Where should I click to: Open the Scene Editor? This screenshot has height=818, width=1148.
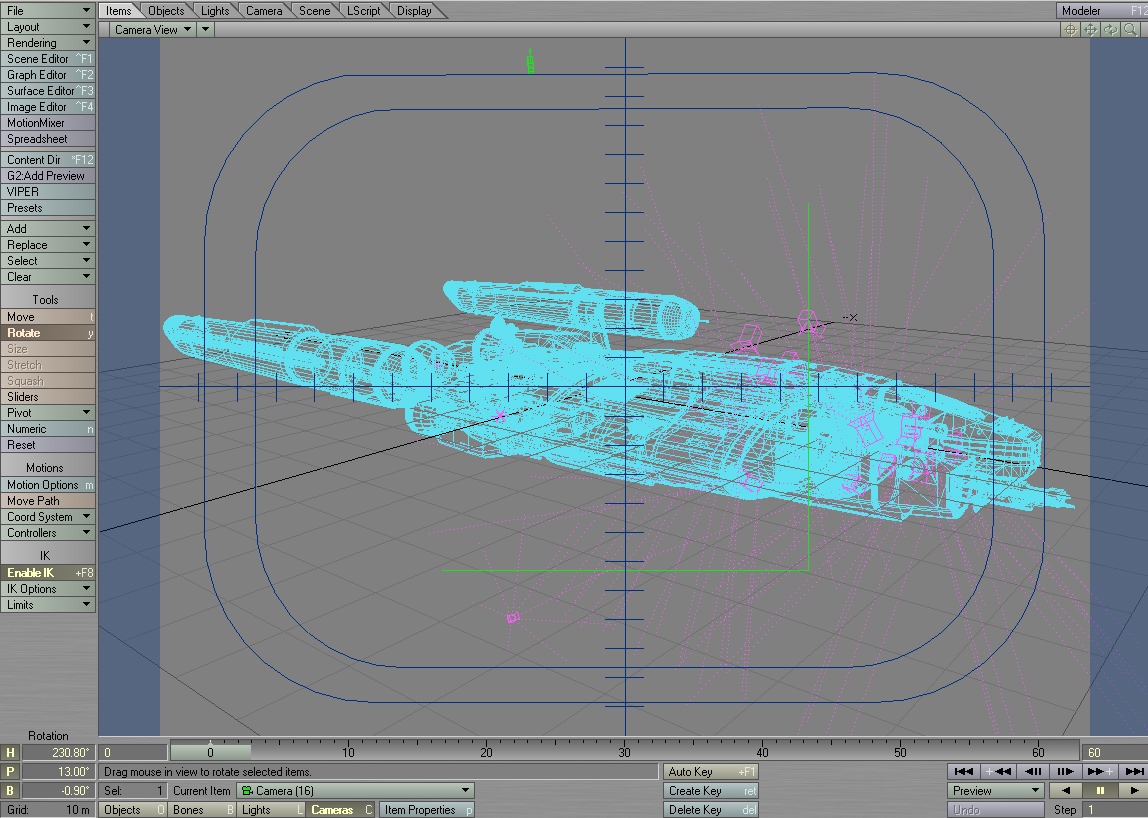pyautogui.click(x=48, y=59)
